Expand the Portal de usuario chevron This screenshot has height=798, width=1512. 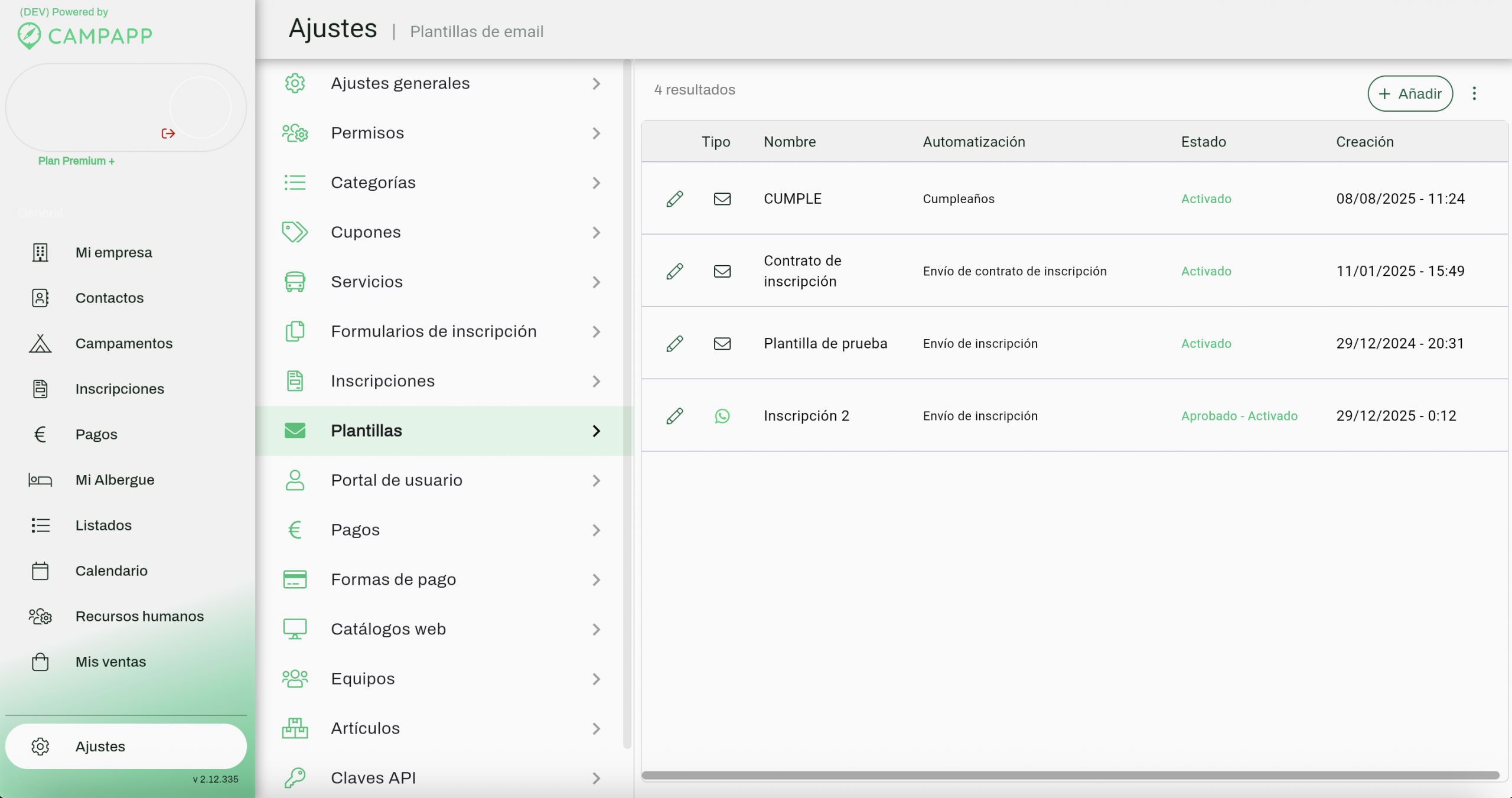pos(596,481)
